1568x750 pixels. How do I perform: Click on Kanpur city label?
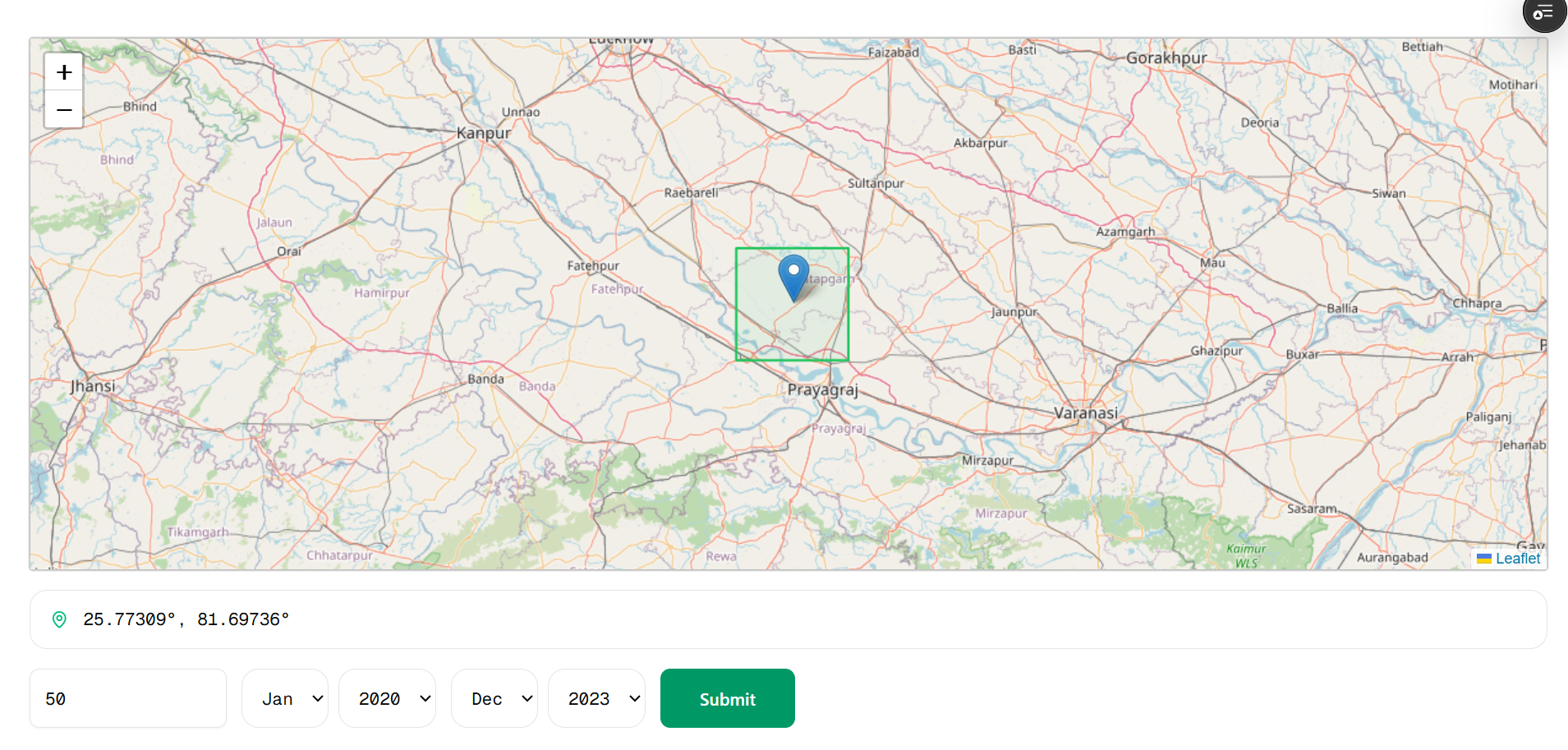point(484,133)
